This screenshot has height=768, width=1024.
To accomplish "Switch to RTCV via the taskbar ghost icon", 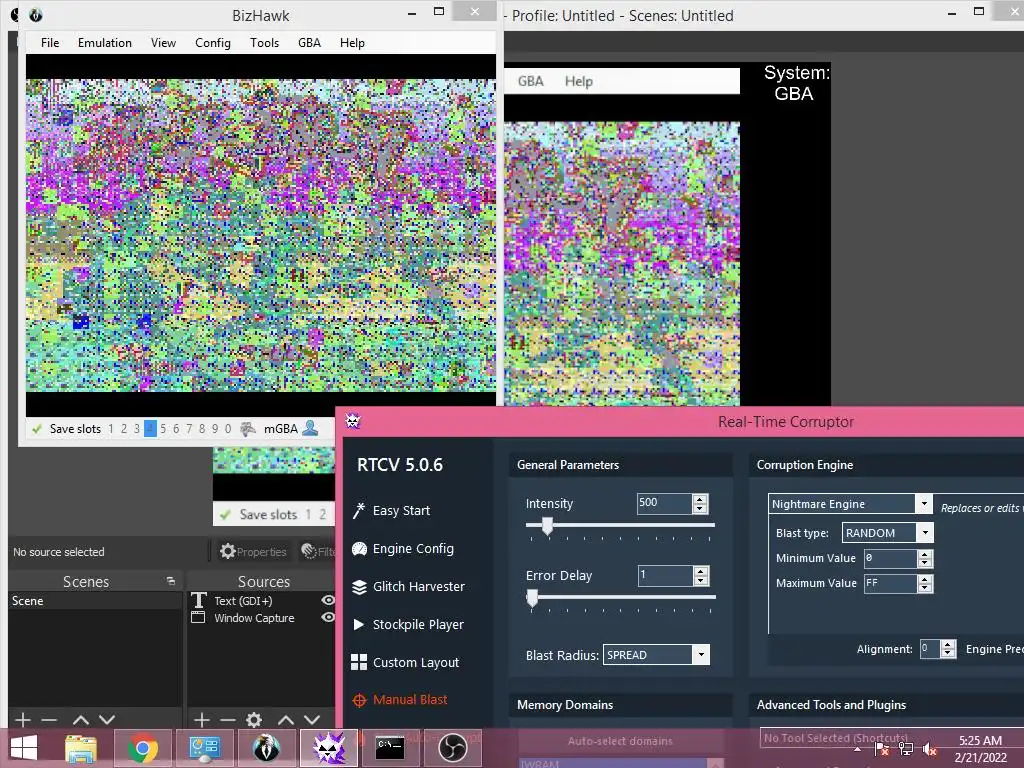I will [x=329, y=748].
